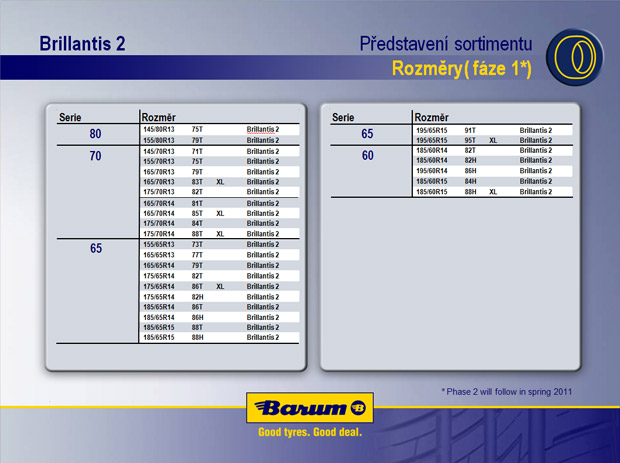Click the size cell '195/60R14'
Image resolution: width=620 pixels, height=463 pixels.
point(431,171)
